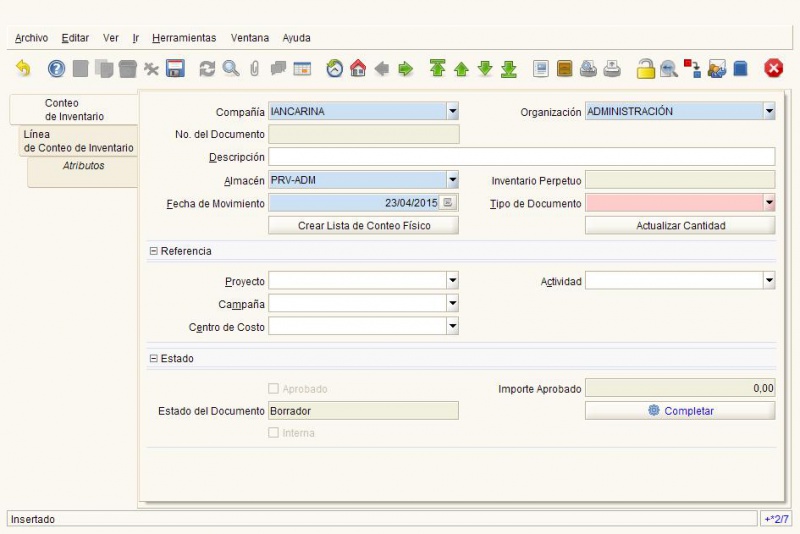Open the chat speech bubbles icon
Screen dimensions: 800x534
[x=278, y=68]
